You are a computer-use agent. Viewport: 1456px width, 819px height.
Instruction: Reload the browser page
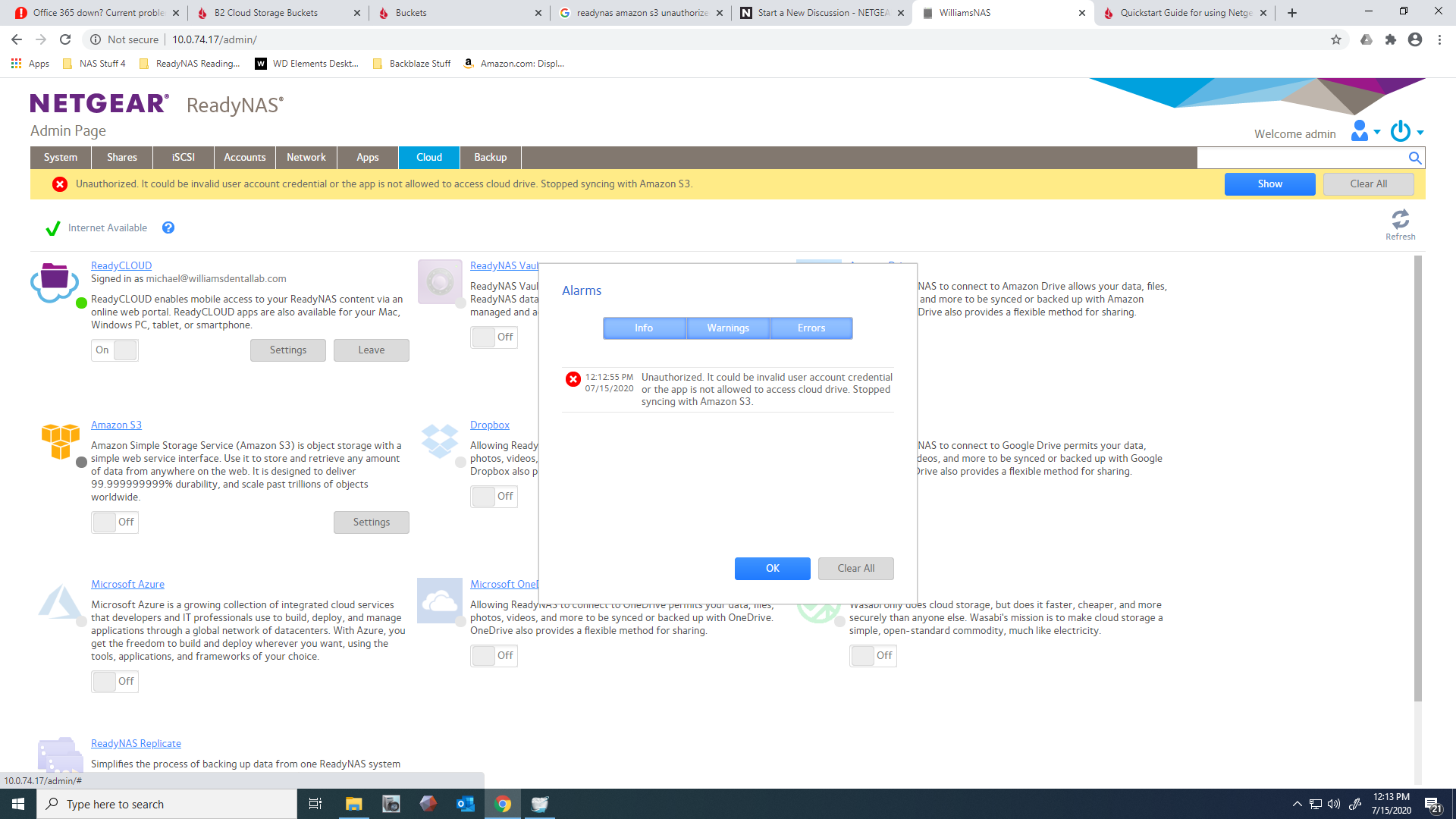pyautogui.click(x=65, y=39)
